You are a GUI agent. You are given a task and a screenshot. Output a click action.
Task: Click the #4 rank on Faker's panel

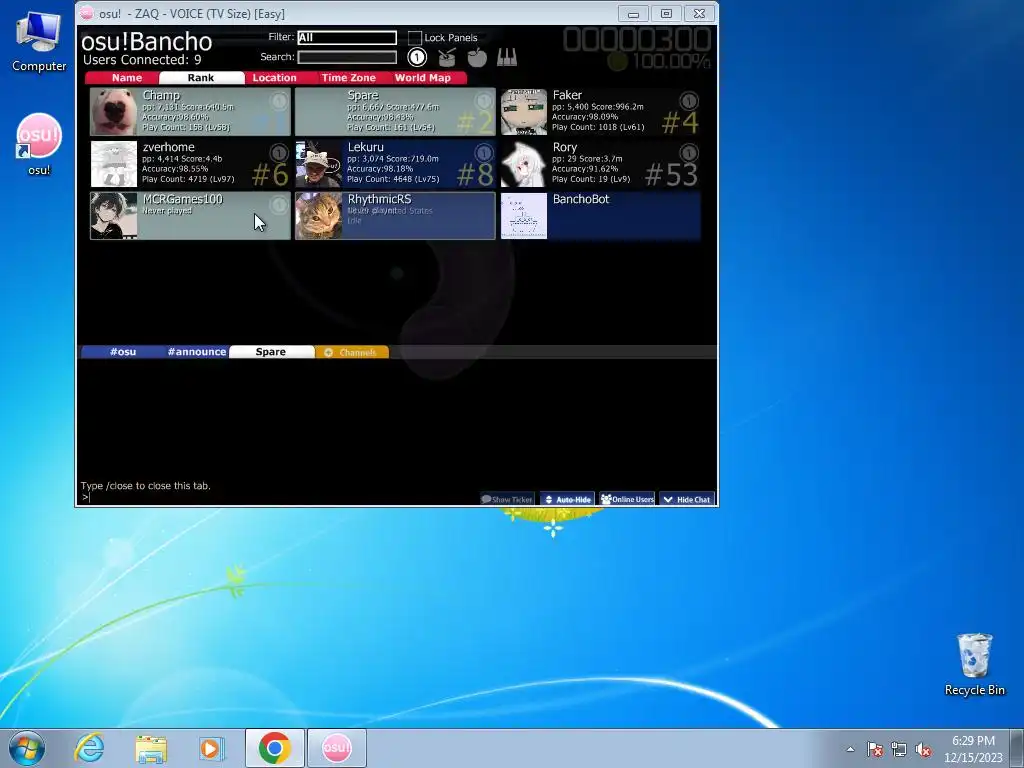coord(680,122)
